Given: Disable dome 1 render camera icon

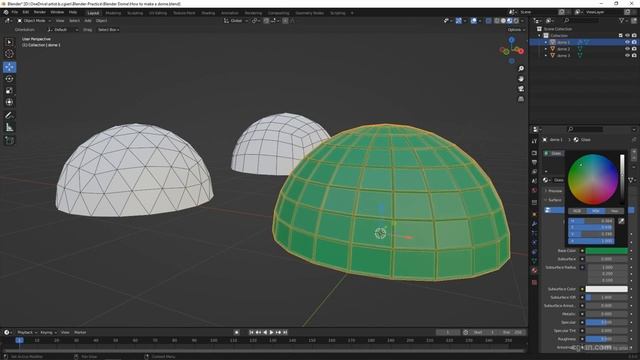Looking at the screenshot, I should click(x=634, y=42).
